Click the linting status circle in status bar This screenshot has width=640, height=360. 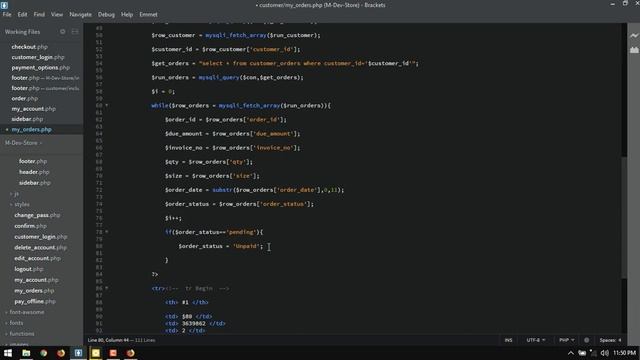tap(587, 340)
